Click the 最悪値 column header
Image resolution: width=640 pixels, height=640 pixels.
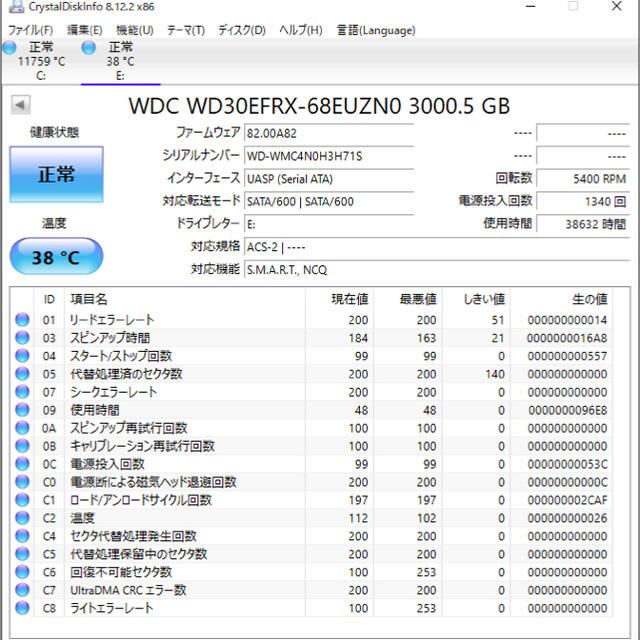pyautogui.click(x=408, y=299)
